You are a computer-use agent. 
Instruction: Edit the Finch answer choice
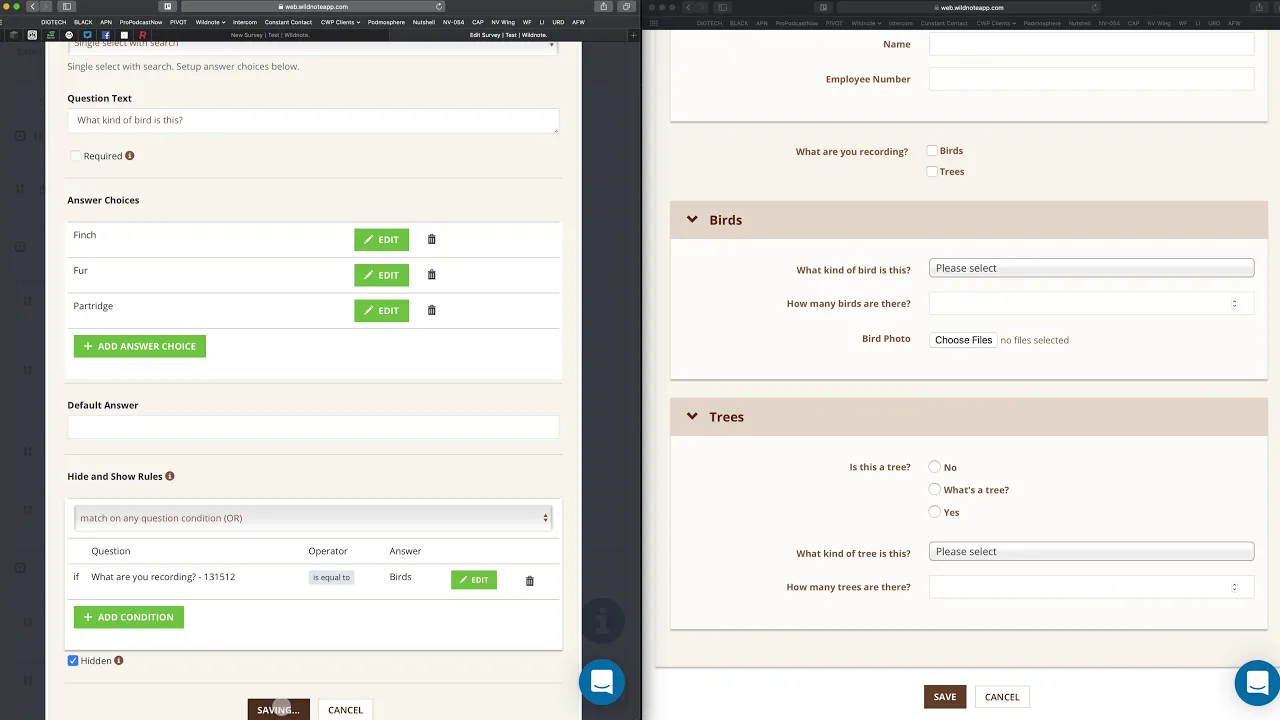coord(381,240)
